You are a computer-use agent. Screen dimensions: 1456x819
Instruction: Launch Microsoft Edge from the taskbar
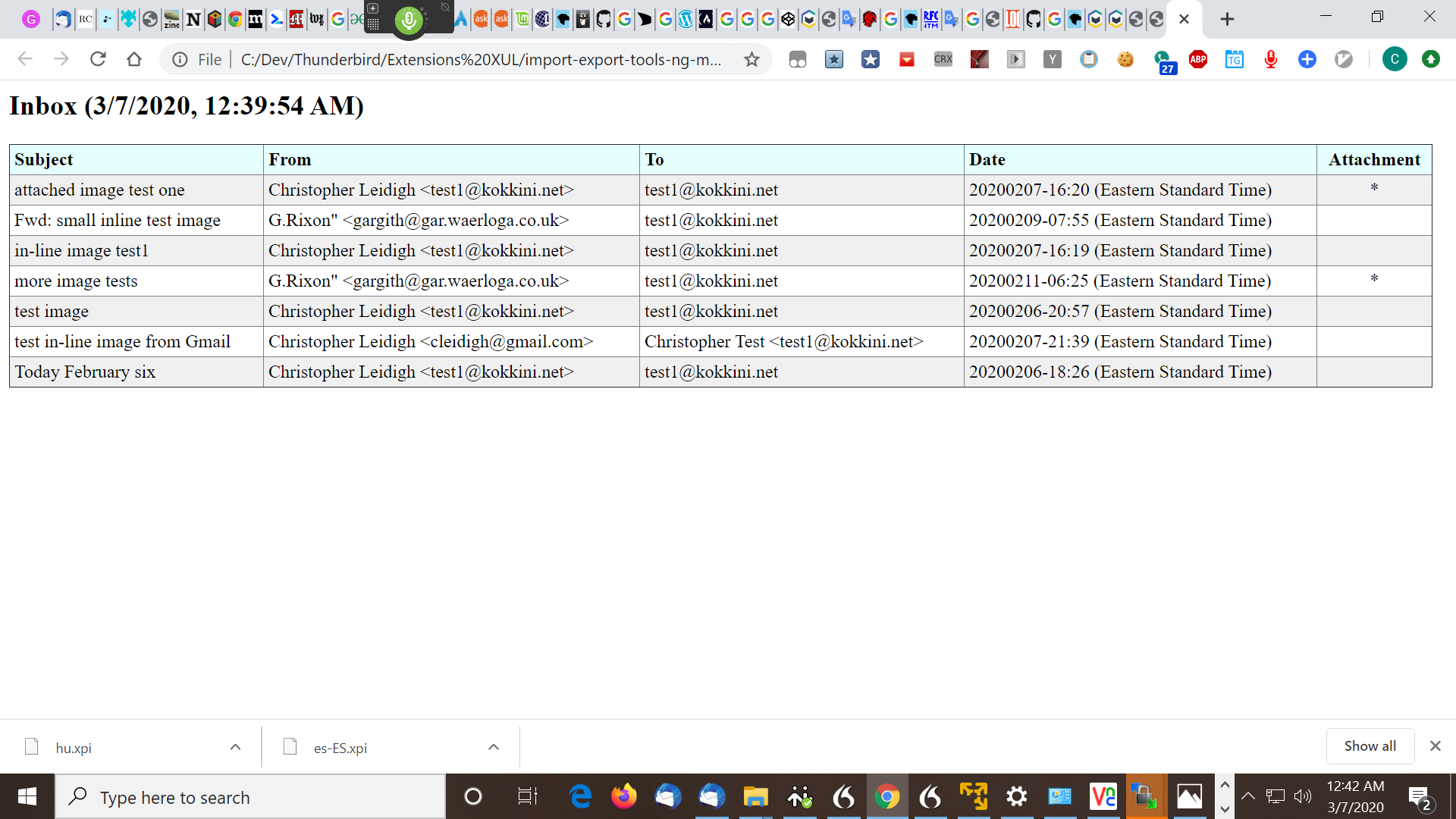(x=580, y=796)
